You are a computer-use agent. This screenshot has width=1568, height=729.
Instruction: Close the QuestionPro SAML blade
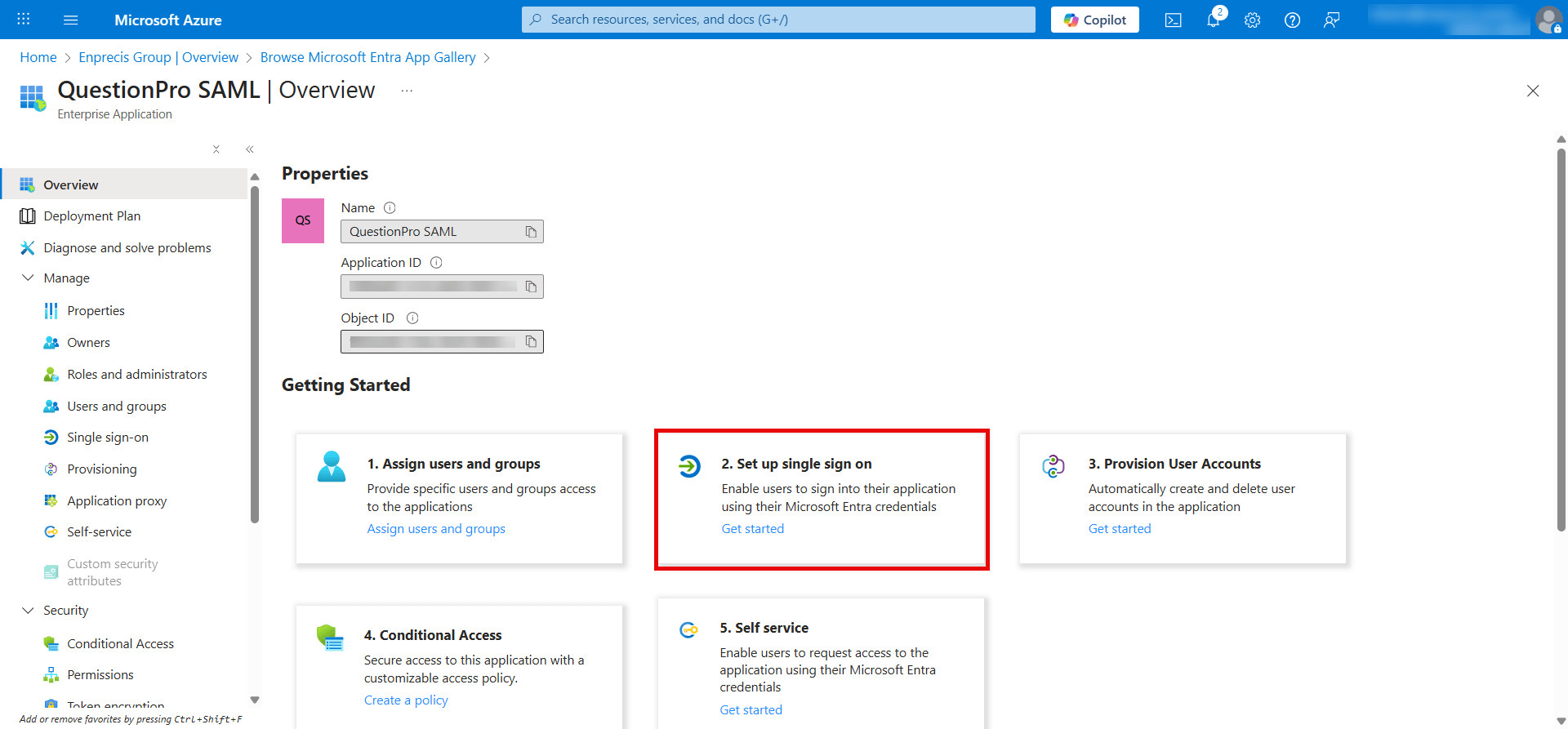pos(1533,91)
